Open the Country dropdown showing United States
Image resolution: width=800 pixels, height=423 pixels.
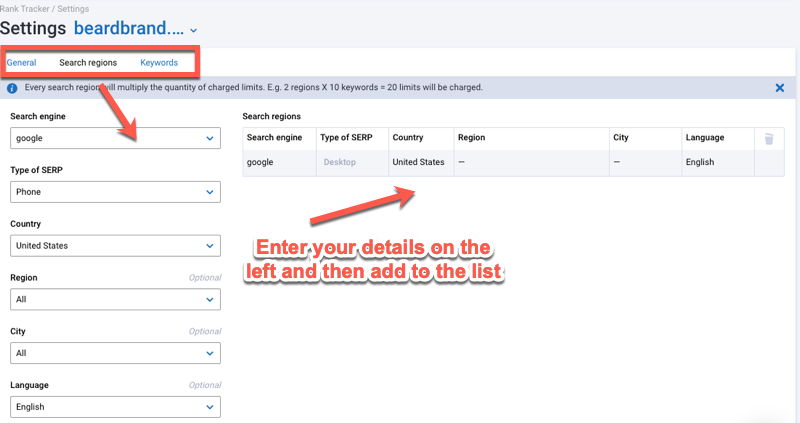(x=114, y=245)
